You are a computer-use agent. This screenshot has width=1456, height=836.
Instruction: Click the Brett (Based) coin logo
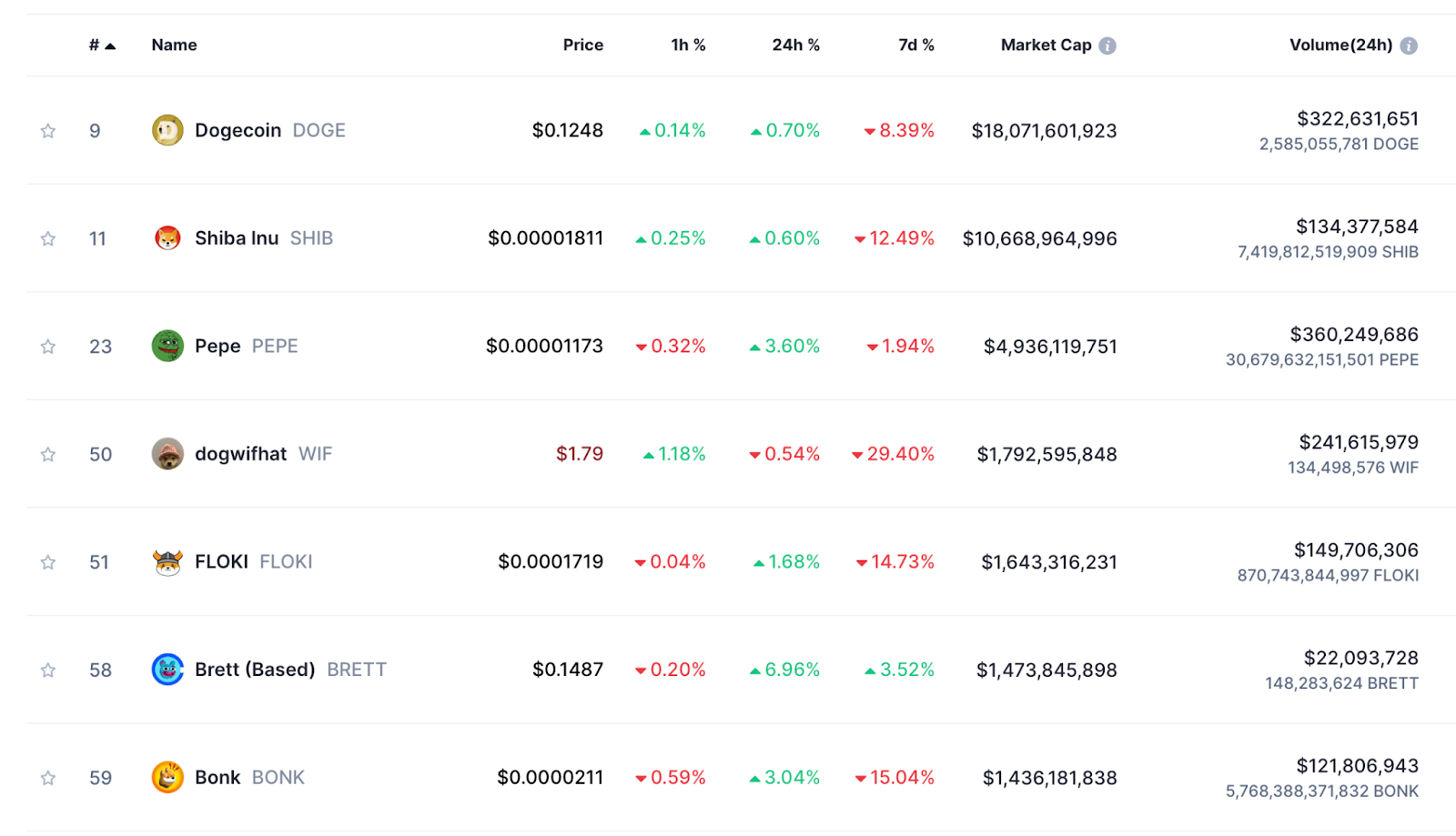pyautogui.click(x=167, y=670)
